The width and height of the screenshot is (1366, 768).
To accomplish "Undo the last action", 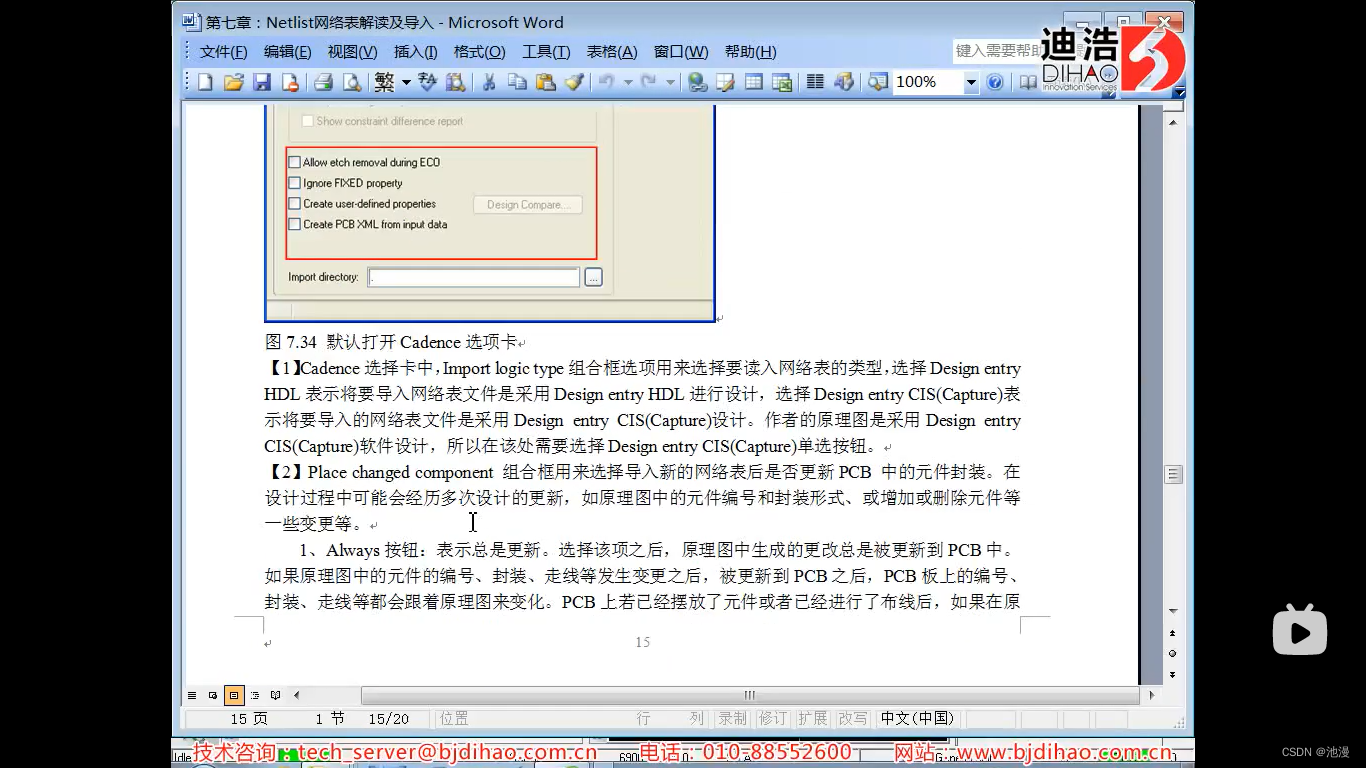I will click(606, 82).
